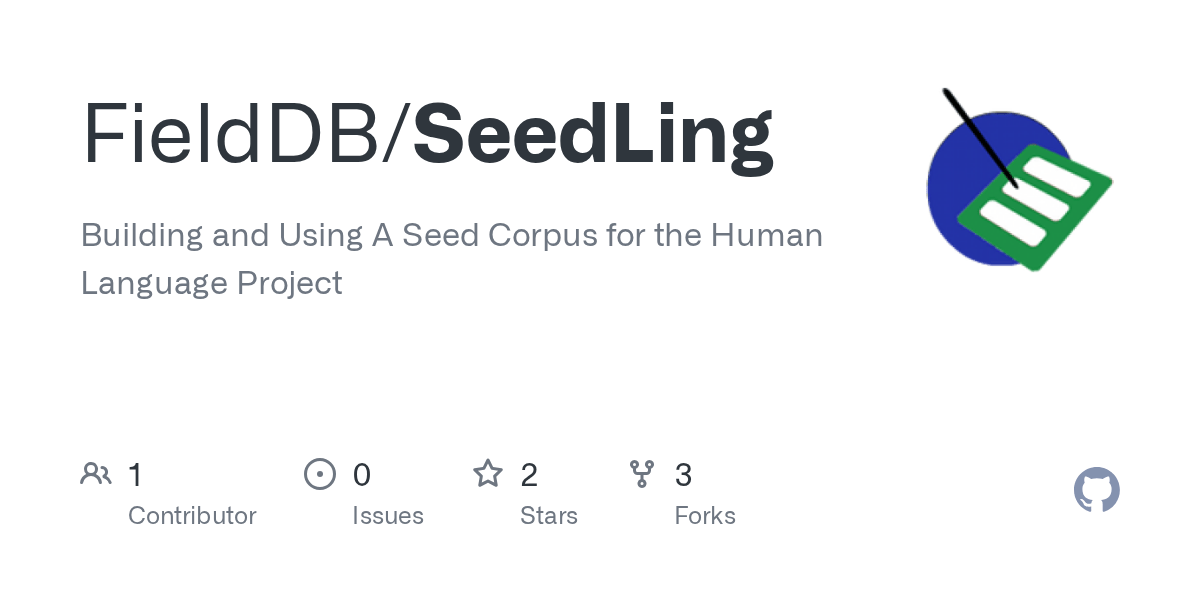
Task: Select the "Stars" label
Action: tap(549, 516)
